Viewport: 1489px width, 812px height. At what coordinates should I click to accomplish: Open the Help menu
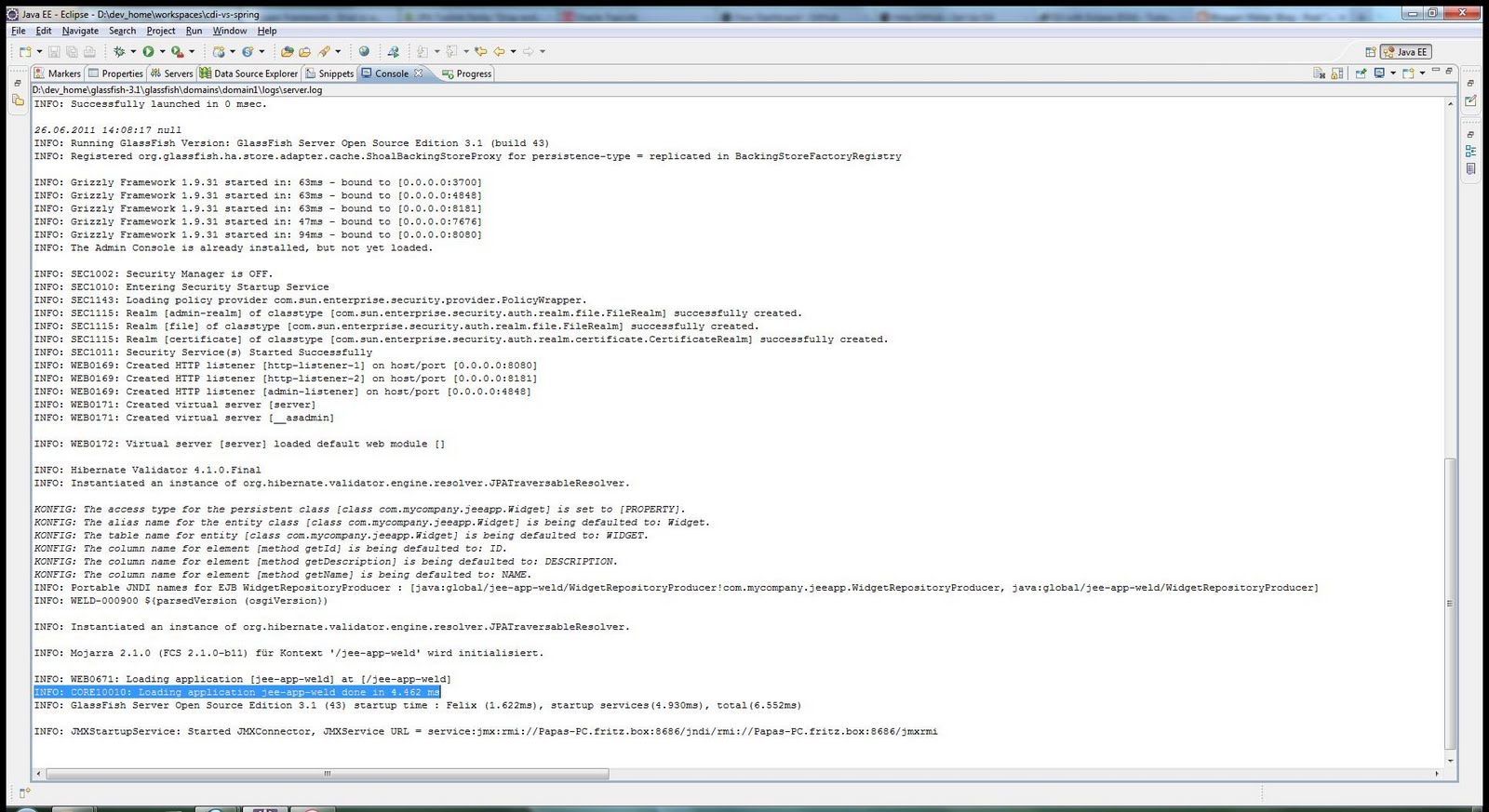[x=267, y=31]
